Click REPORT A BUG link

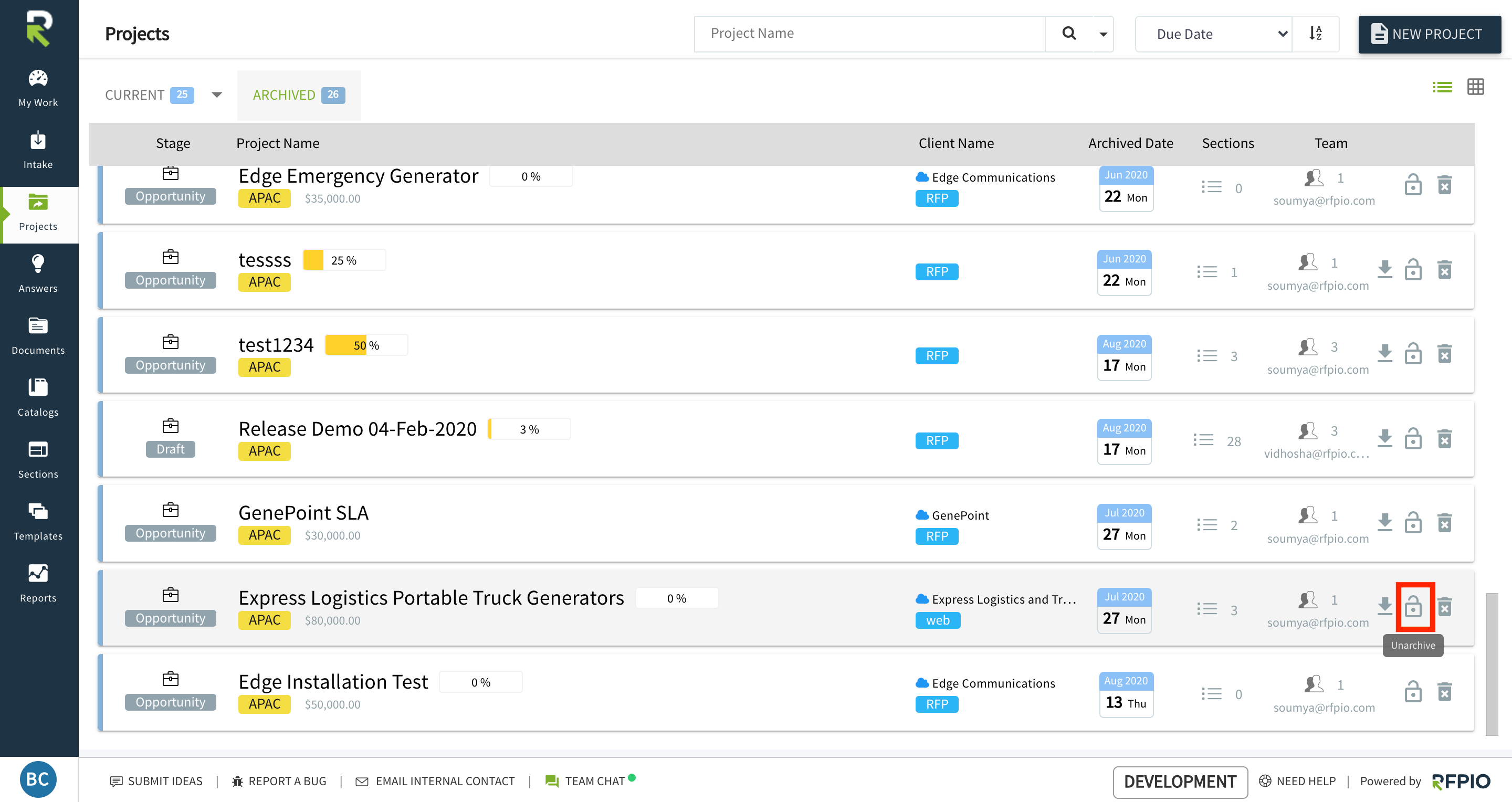tap(279, 781)
